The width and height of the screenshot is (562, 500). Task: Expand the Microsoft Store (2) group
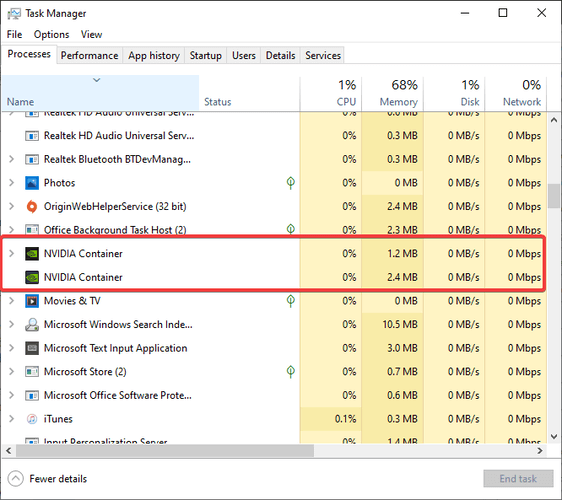click(11, 372)
